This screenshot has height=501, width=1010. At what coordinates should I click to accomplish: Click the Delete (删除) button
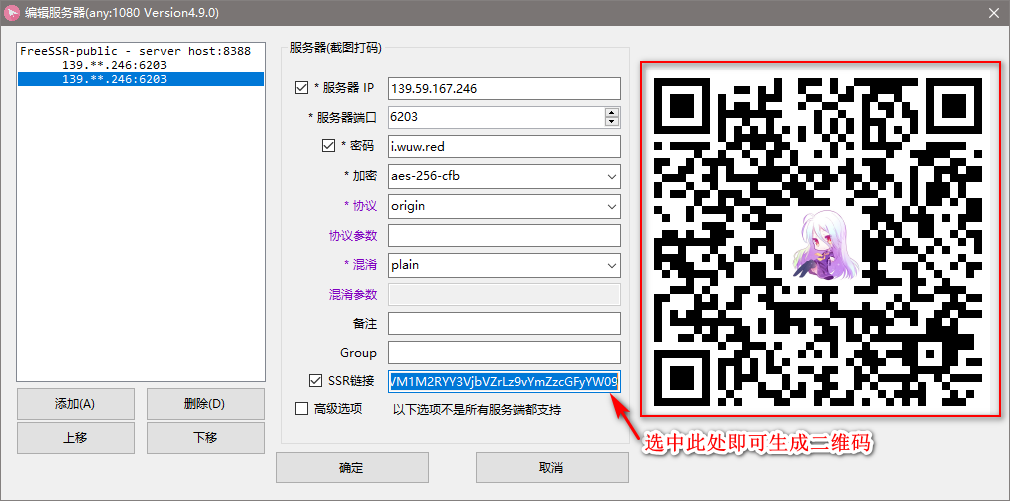coord(205,404)
